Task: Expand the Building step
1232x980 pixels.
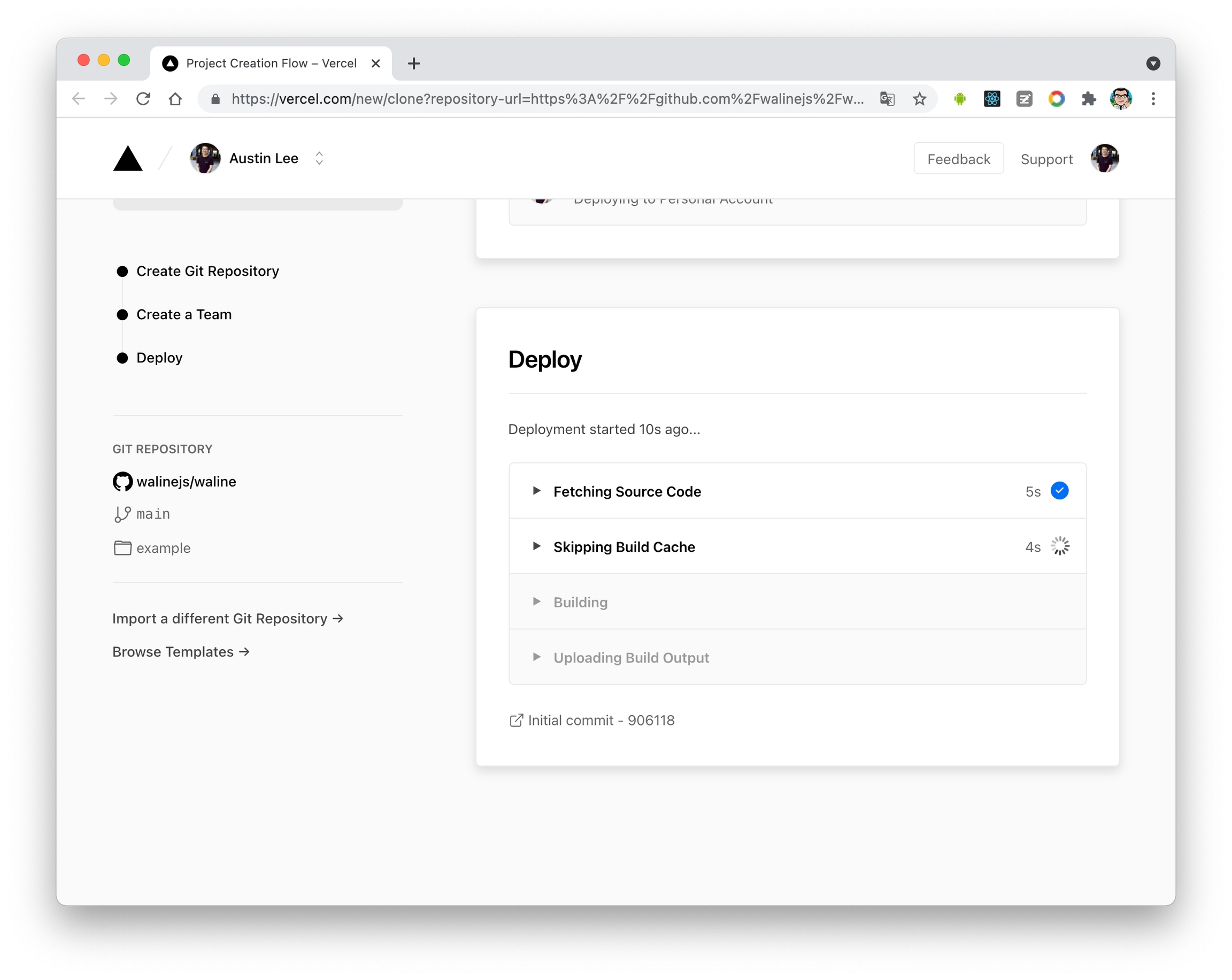Action: pyautogui.click(x=536, y=601)
